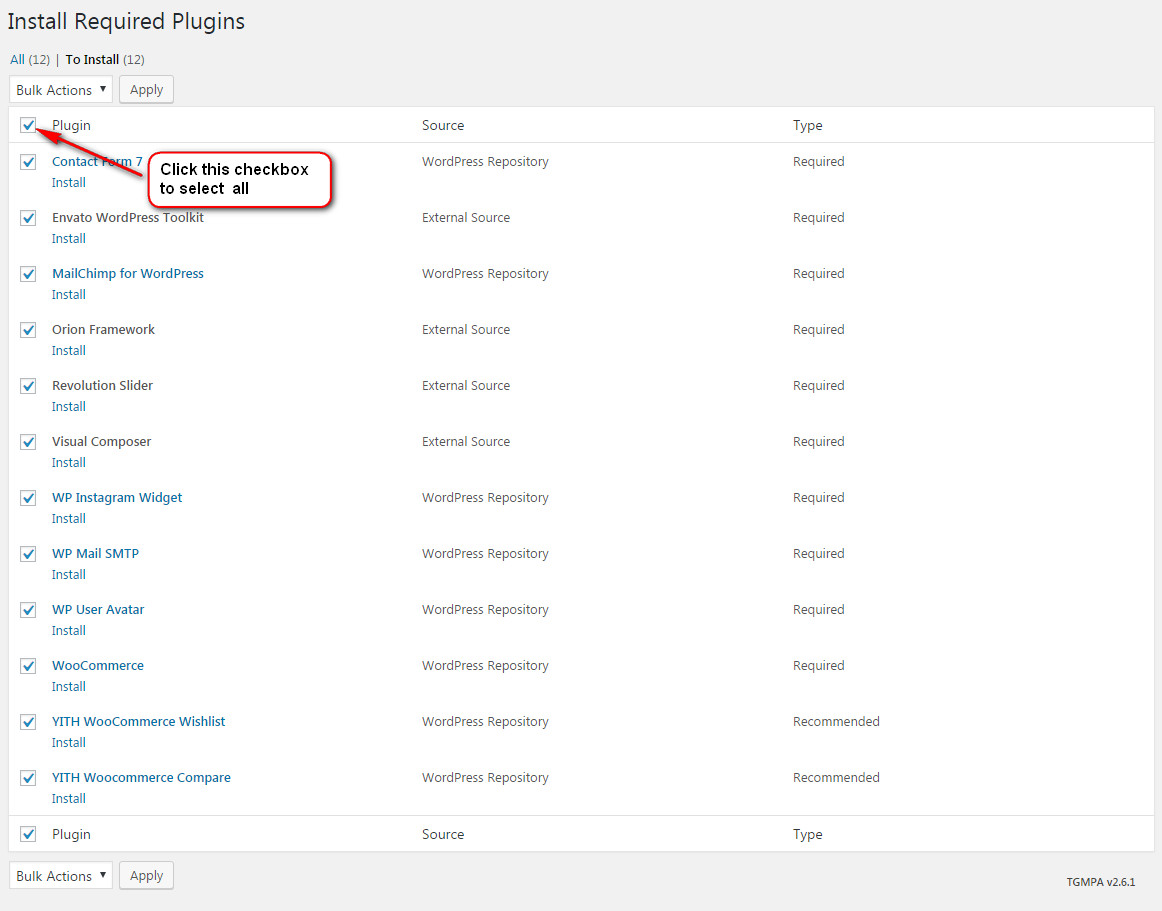The image size is (1162, 911).
Task: Click WordPress Repository in WP Mail SMTP row
Action: (x=485, y=554)
